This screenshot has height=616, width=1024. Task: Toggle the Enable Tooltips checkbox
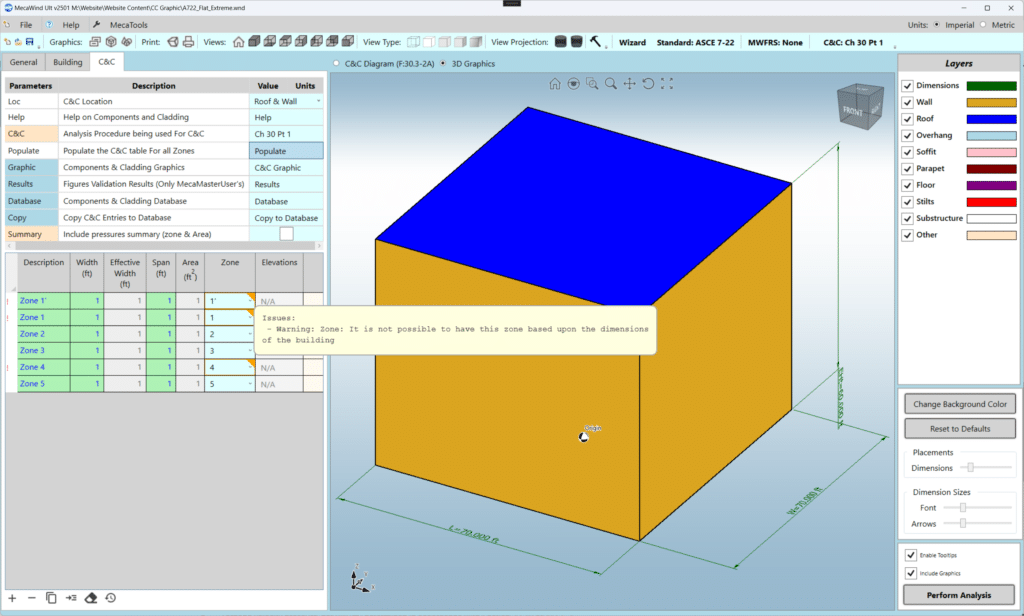pos(910,555)
